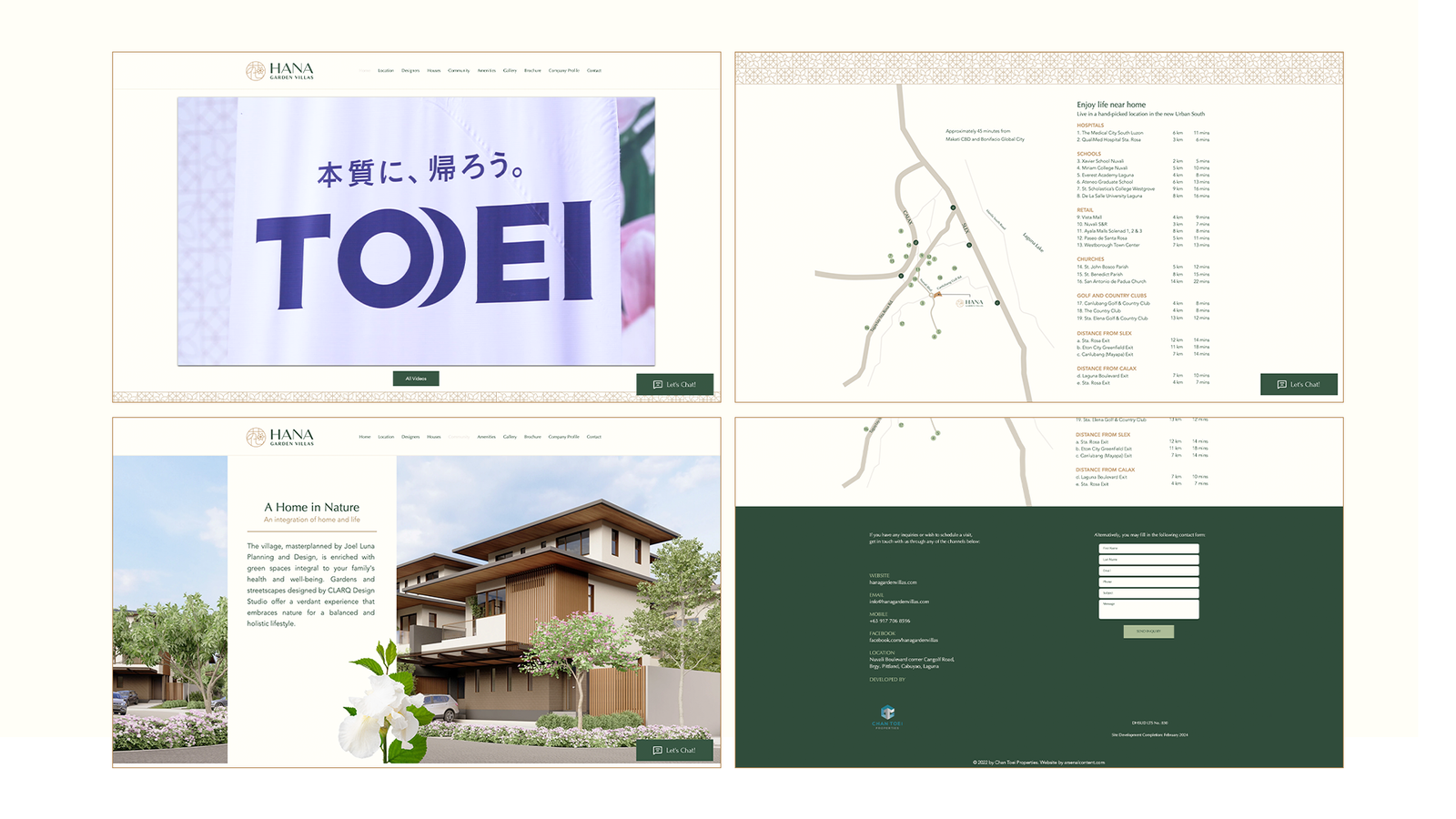
Task: Open the facebook.com/hanagardenvillas link
Action: 904,640
